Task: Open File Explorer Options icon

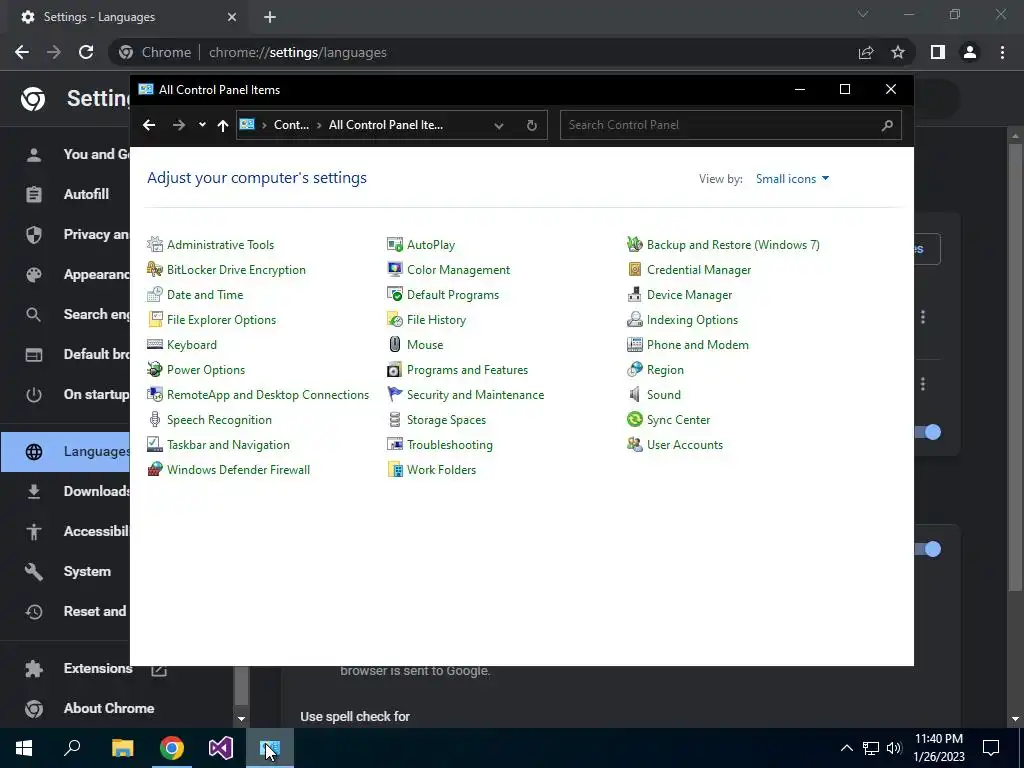Action: coord(155,319)
